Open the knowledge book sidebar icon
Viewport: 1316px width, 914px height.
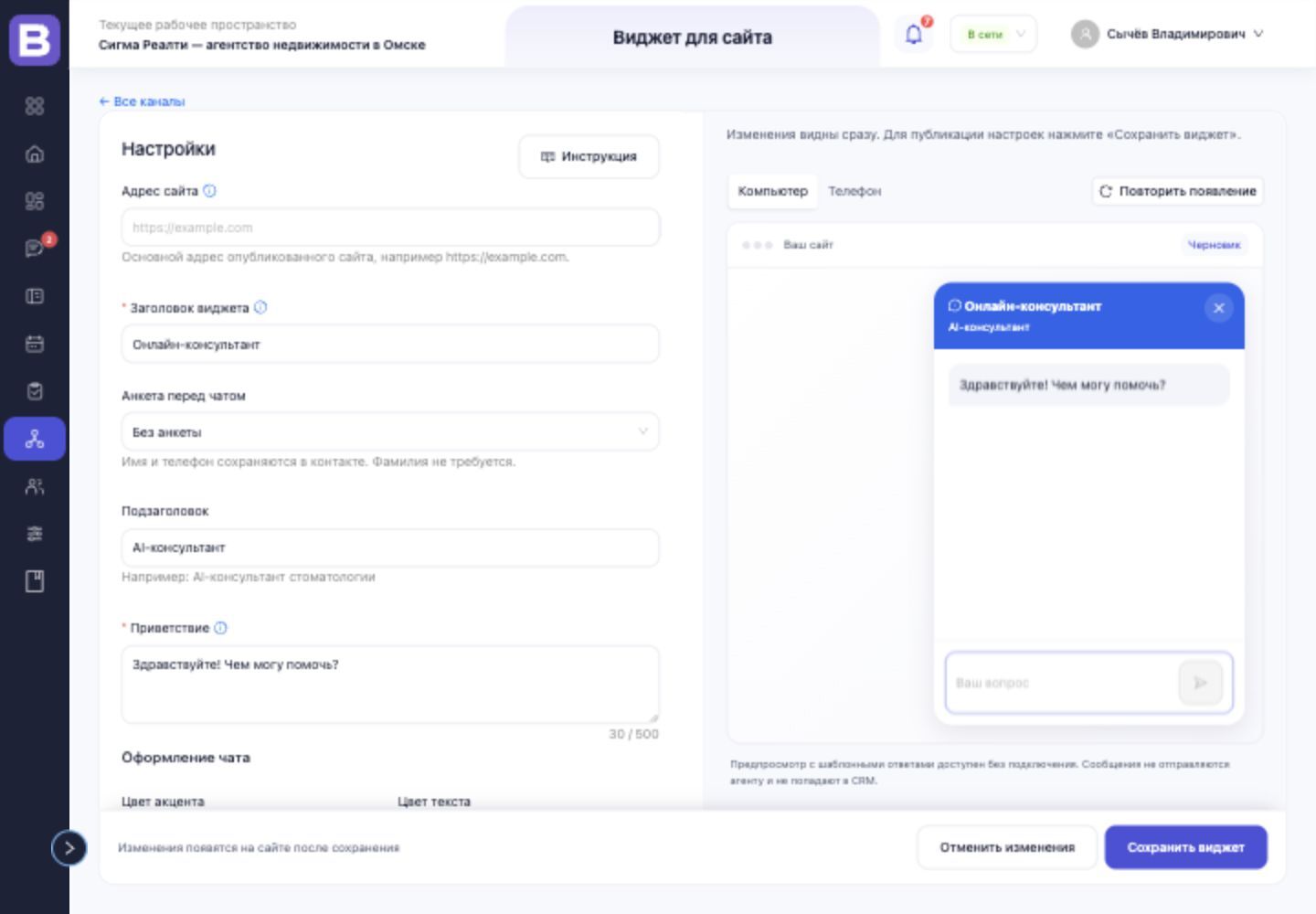click(35, 581)
